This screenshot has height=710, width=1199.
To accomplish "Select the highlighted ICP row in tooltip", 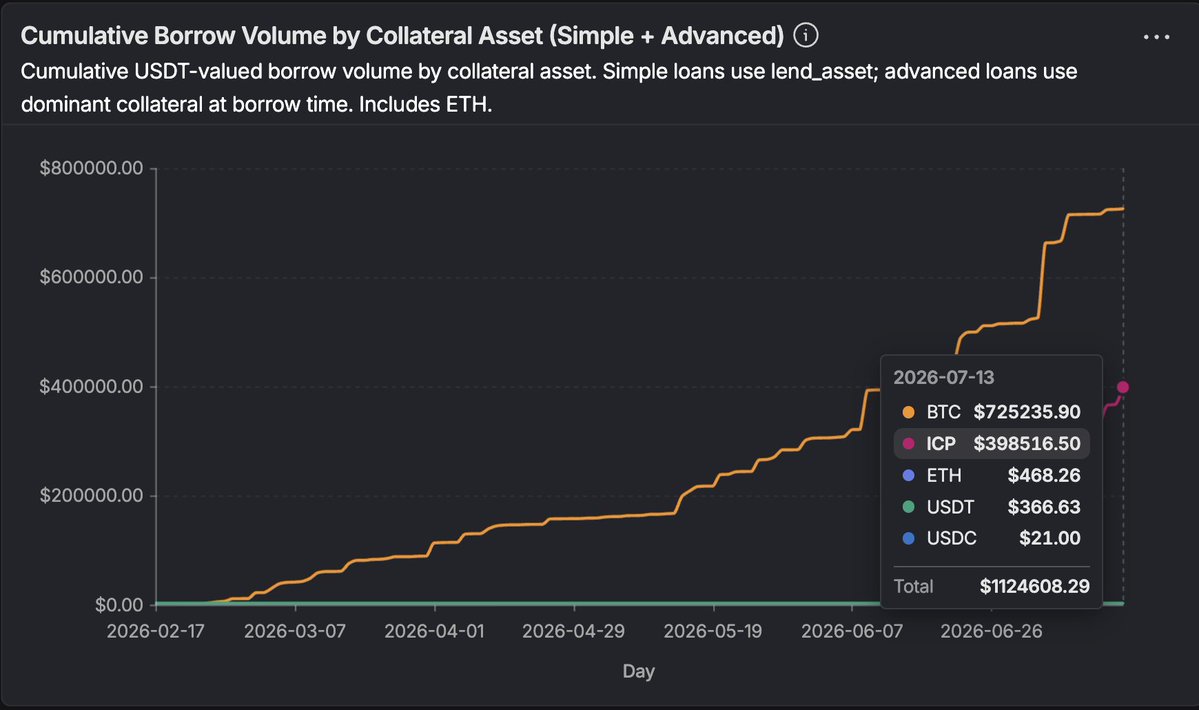I will (x=992, y=443).
